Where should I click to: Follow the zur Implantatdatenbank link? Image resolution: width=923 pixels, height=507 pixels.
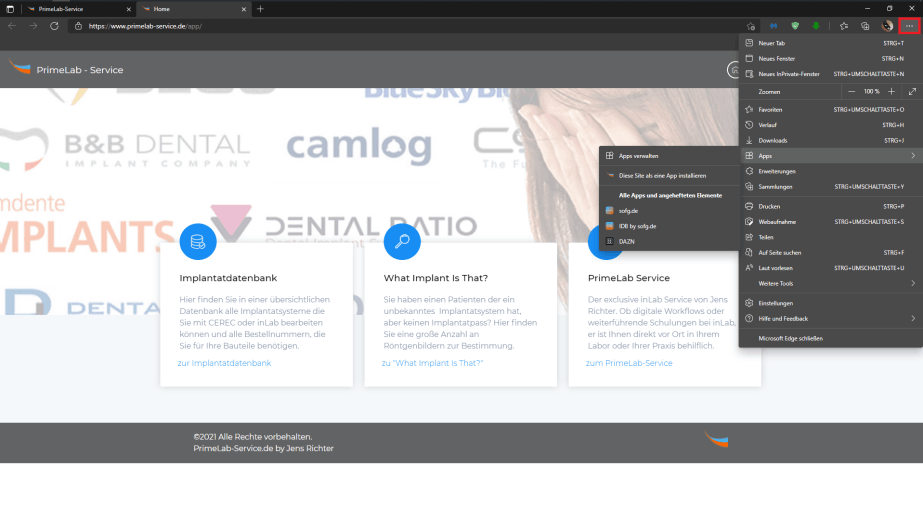tap(224, 363)
